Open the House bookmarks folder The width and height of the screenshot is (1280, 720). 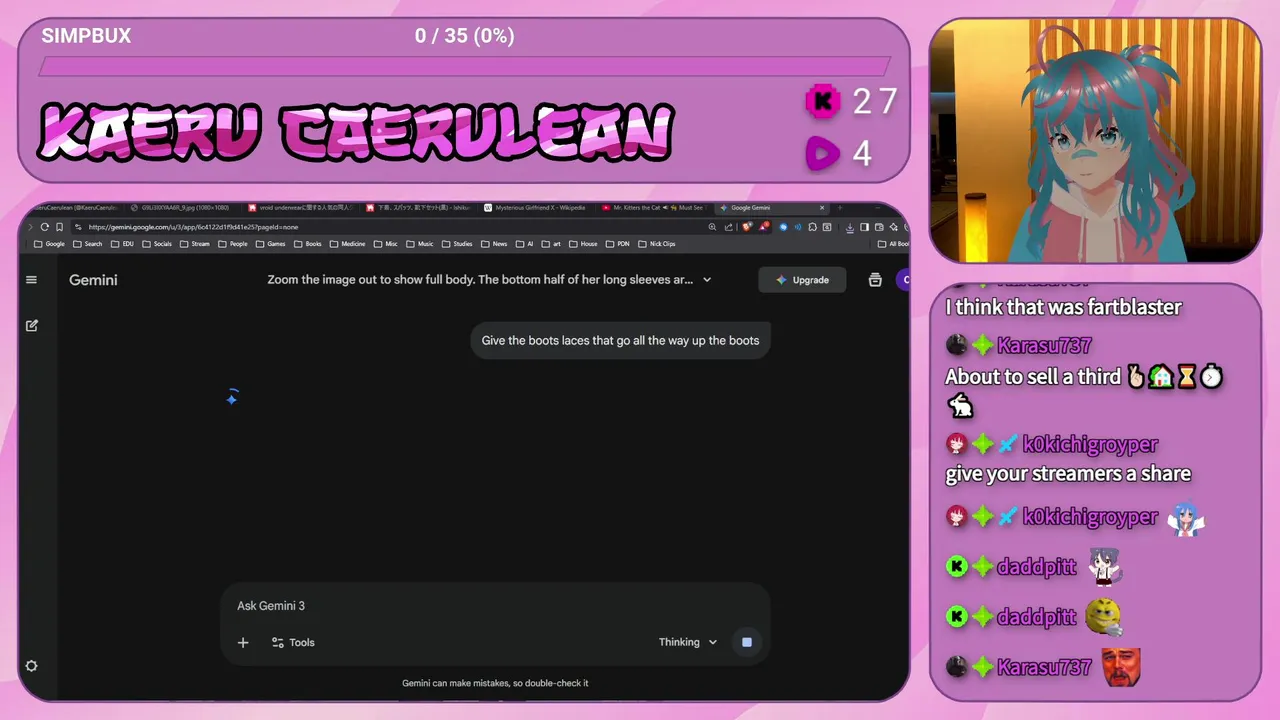point(582,244)
